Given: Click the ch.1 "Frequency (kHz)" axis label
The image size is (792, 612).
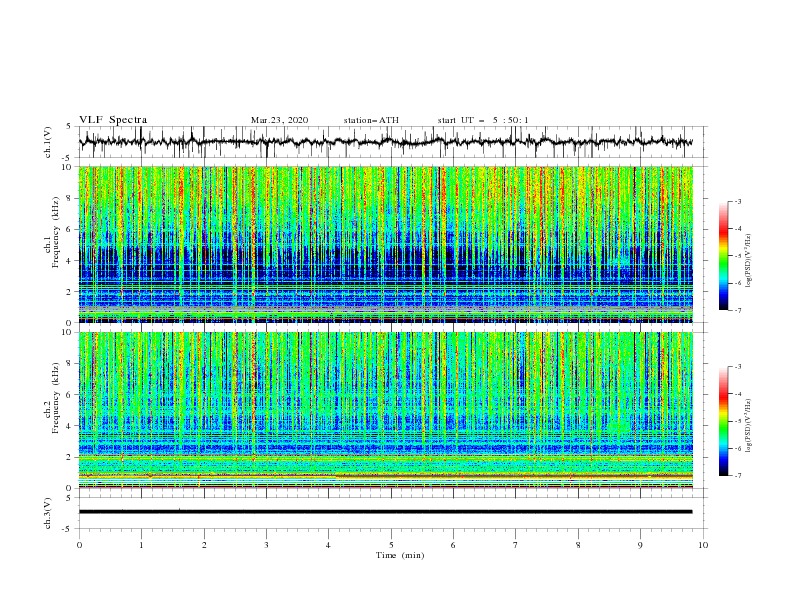Looking at the screenshot, I should coord(56,233).
